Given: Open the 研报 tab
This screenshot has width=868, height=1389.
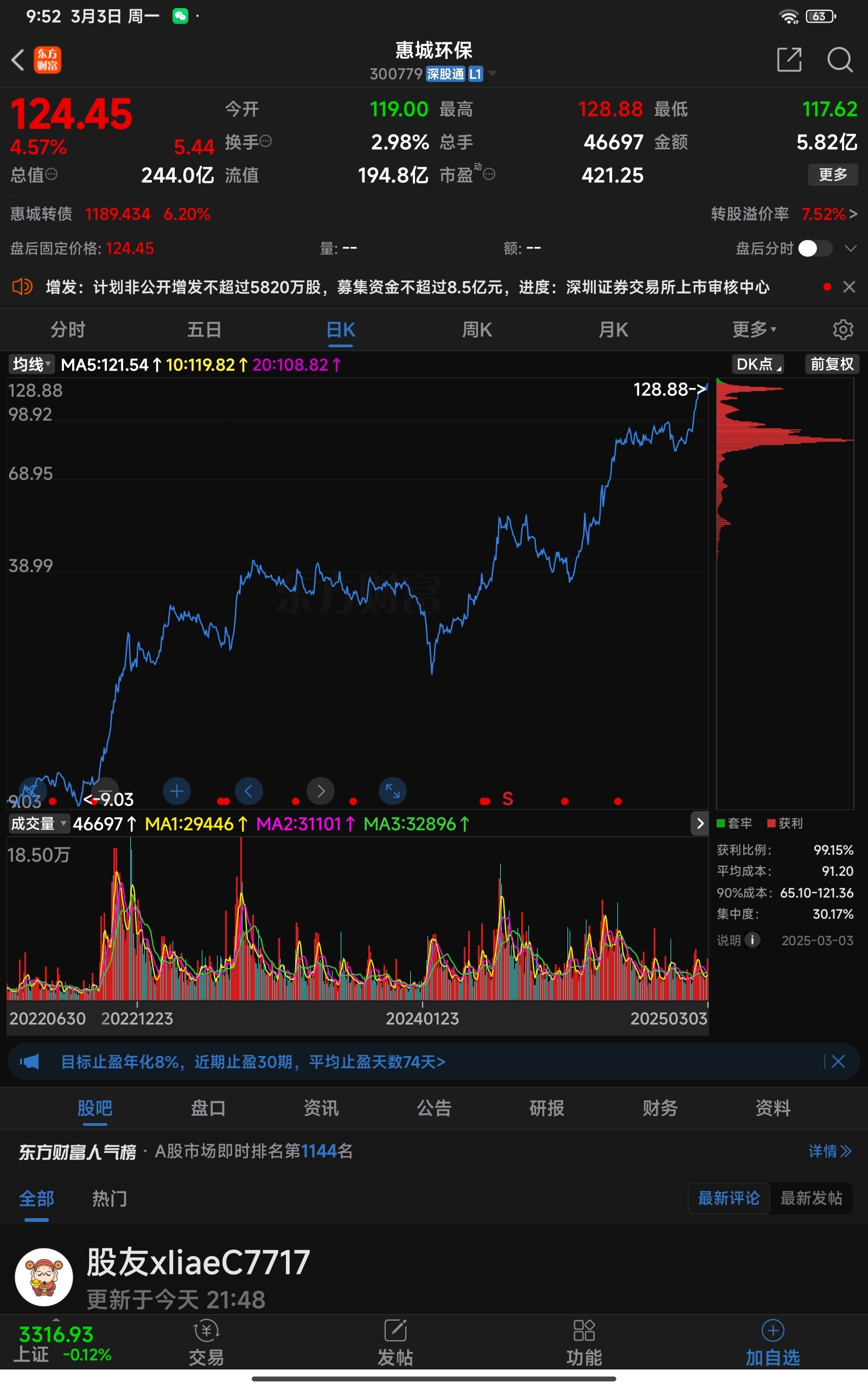Looking at the screenshot, I should [x=546, y=1108].
